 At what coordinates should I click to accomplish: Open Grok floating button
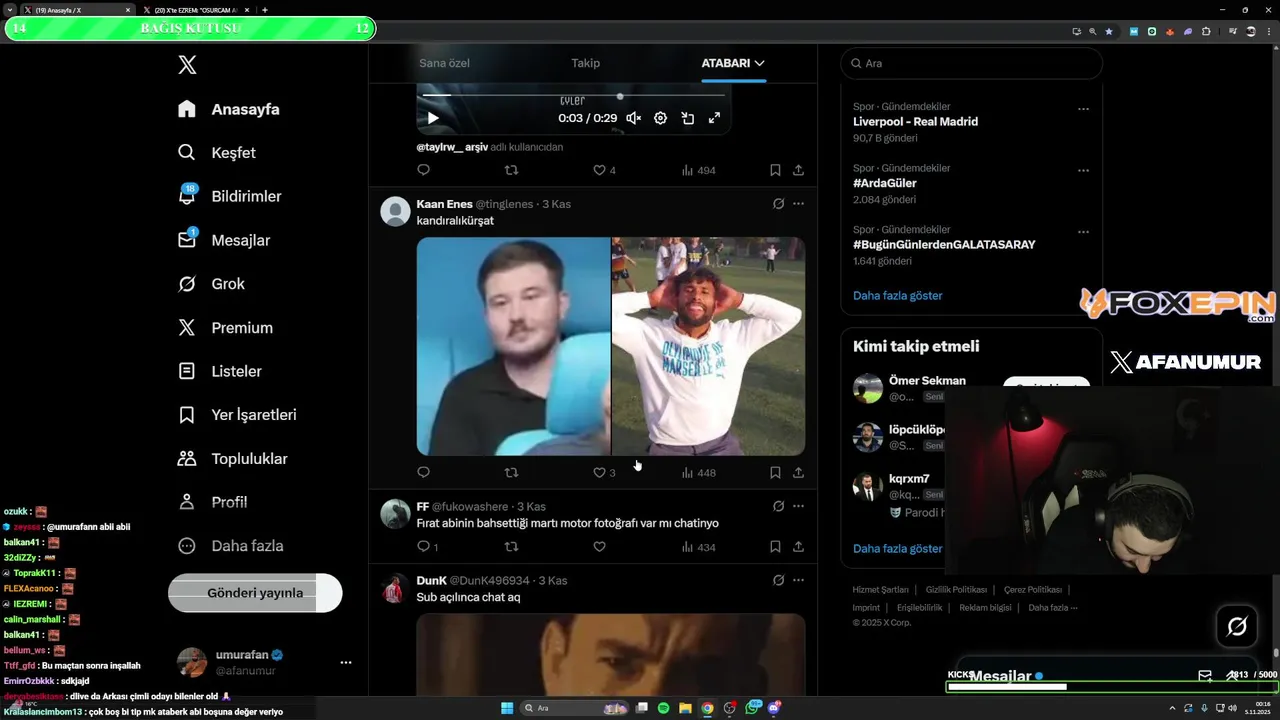click(1237, 627)
